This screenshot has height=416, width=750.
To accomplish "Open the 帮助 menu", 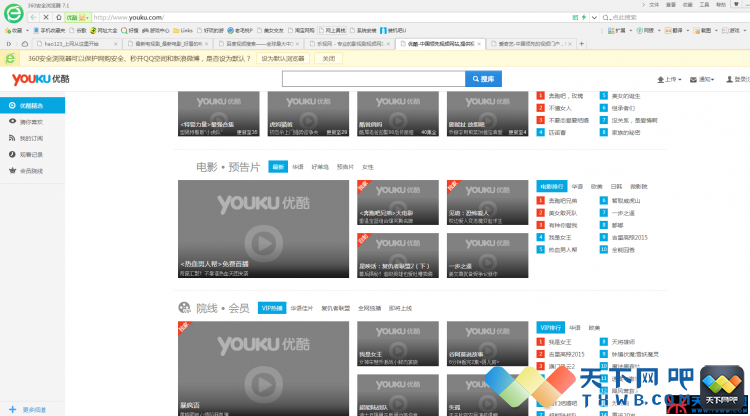I will coord(721,5).
